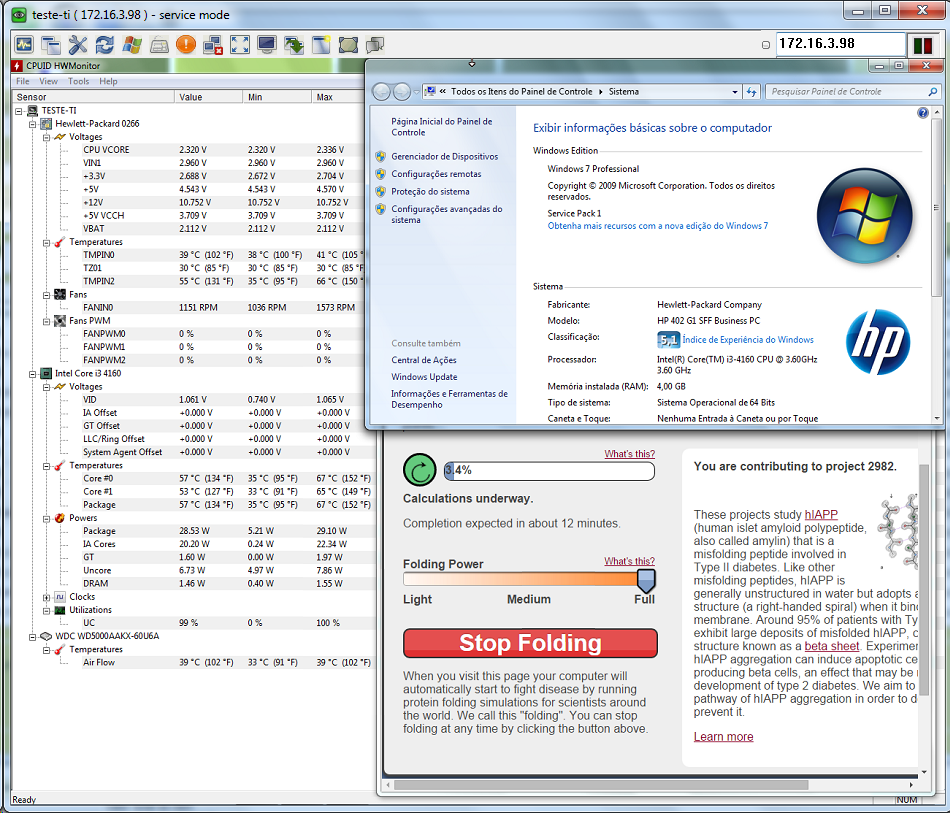The image size is (950, 813).
Task: Click the Folding Power slider handle
Action: [x=646, y=580]
